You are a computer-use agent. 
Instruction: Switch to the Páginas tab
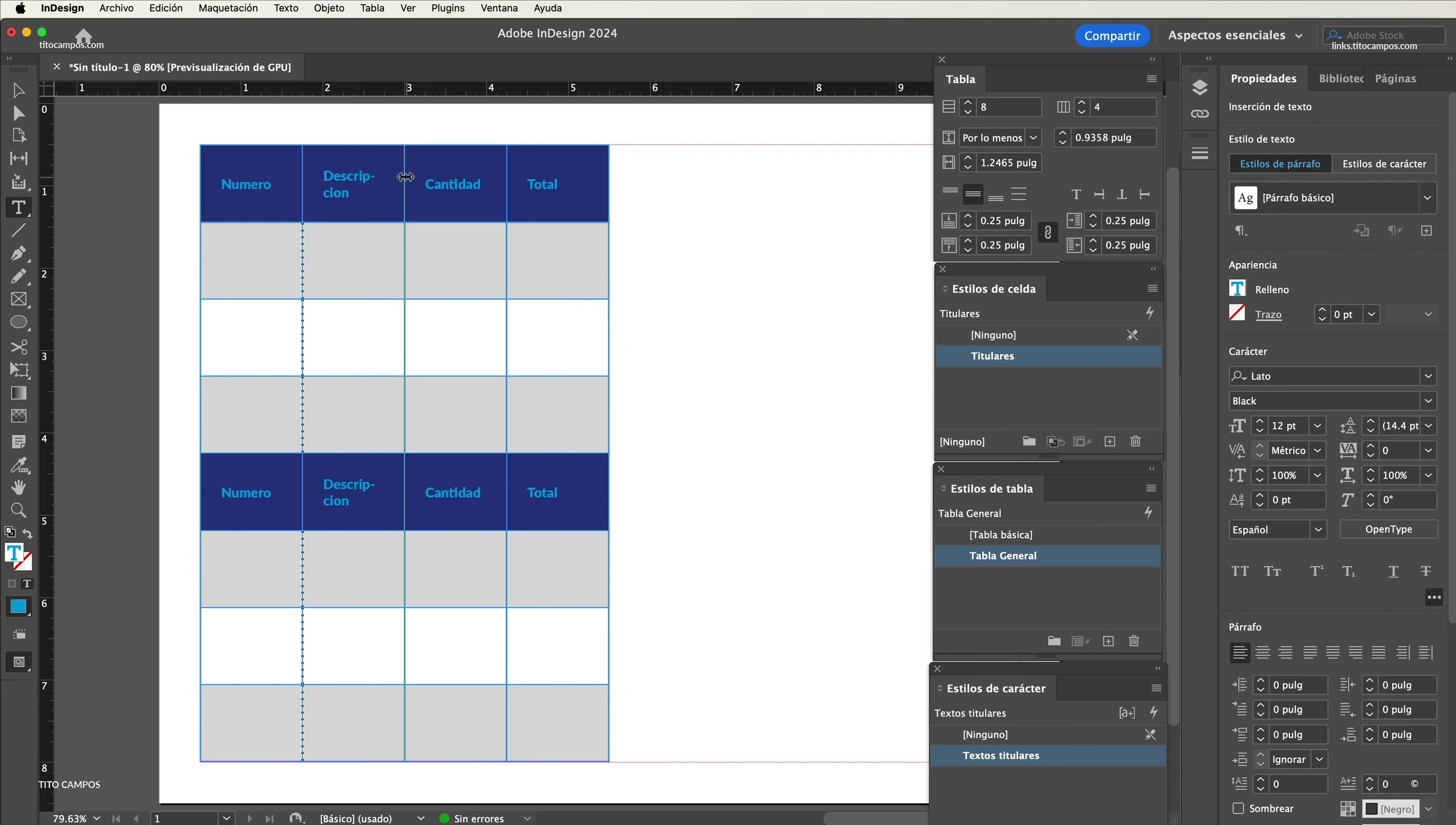tap(1395, 79)
